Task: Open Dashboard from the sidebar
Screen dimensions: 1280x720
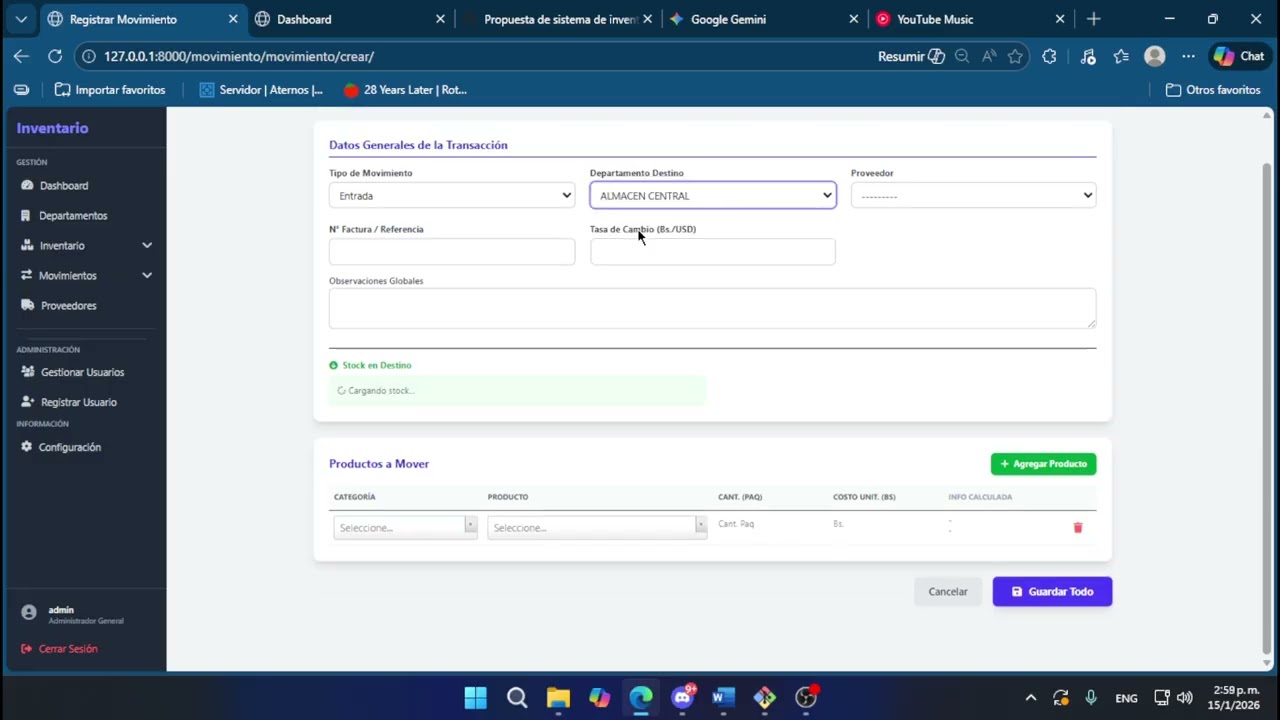Action: pos(63,186)
